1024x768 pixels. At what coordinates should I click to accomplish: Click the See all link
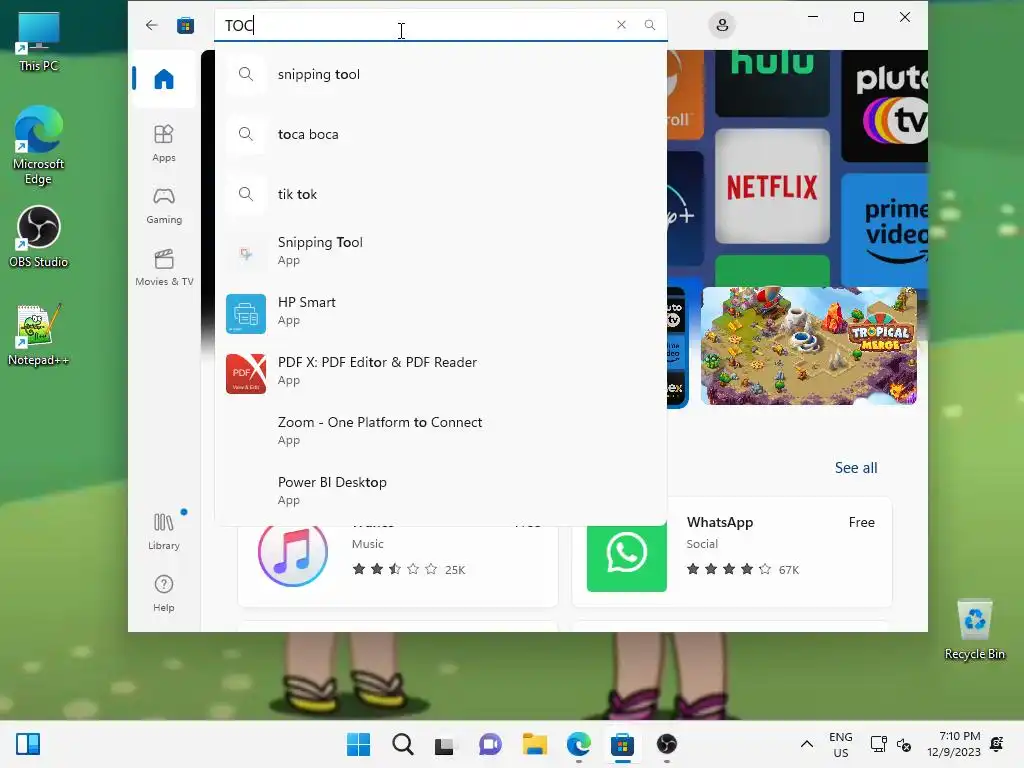pos(856,468)
